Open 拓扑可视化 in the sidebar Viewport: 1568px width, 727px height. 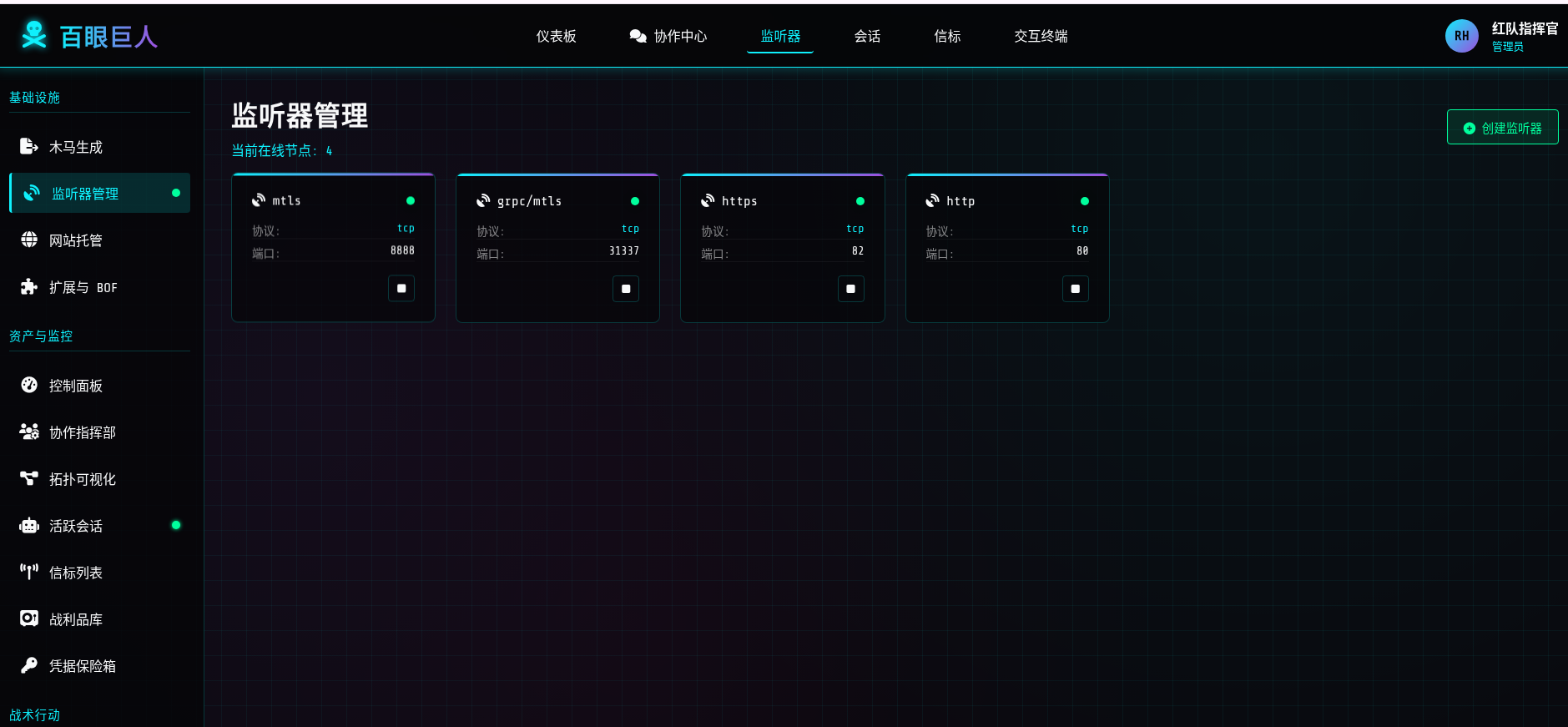tap(82, 479)
